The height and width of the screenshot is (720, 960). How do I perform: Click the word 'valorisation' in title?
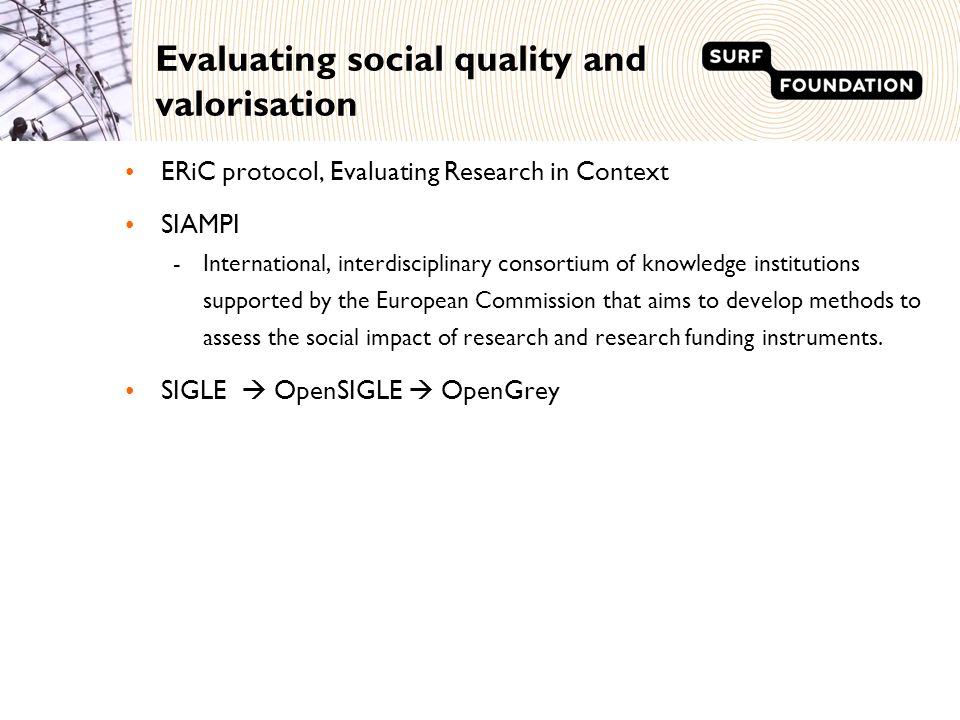pos(256,103)
